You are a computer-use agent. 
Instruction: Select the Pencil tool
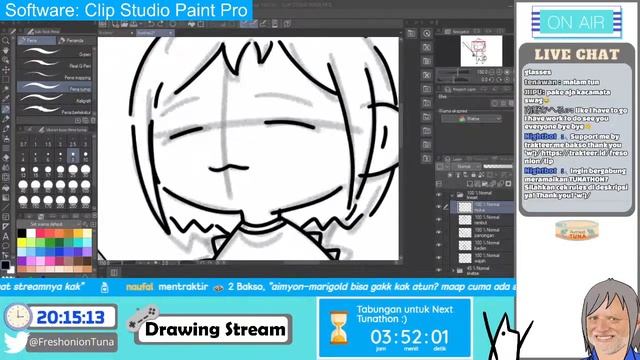click(x=6, y=119)
